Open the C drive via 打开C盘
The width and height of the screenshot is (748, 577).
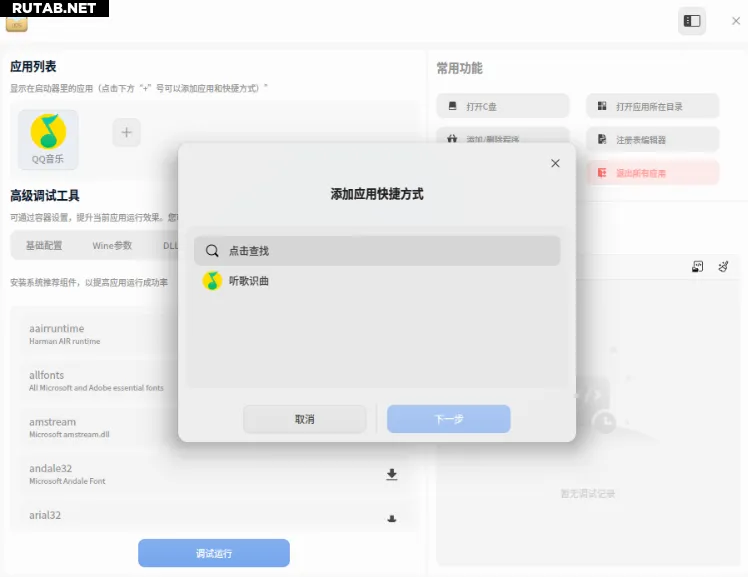(x=503, y=106)
